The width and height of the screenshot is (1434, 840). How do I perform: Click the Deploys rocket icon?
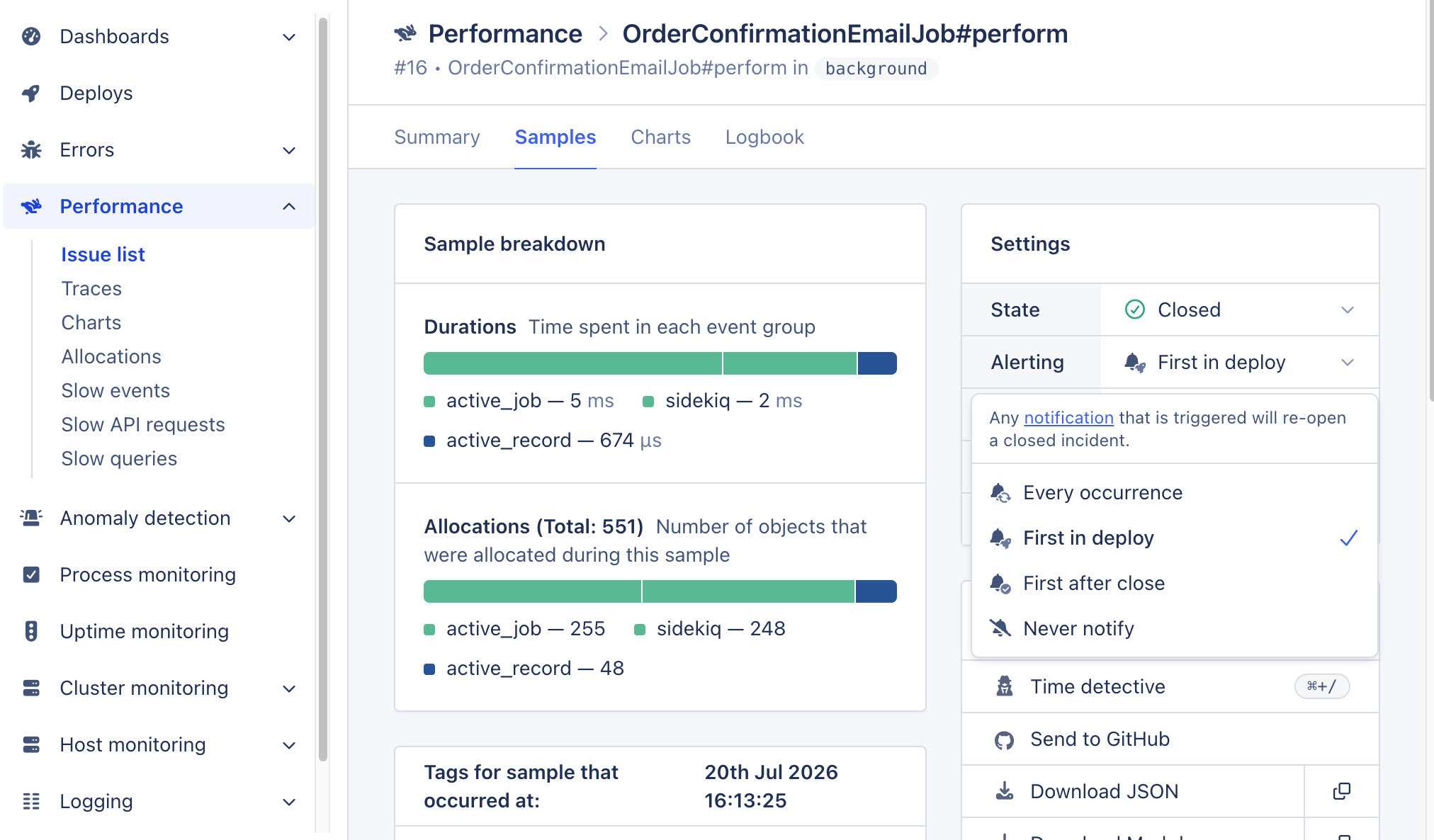[31, 93]
